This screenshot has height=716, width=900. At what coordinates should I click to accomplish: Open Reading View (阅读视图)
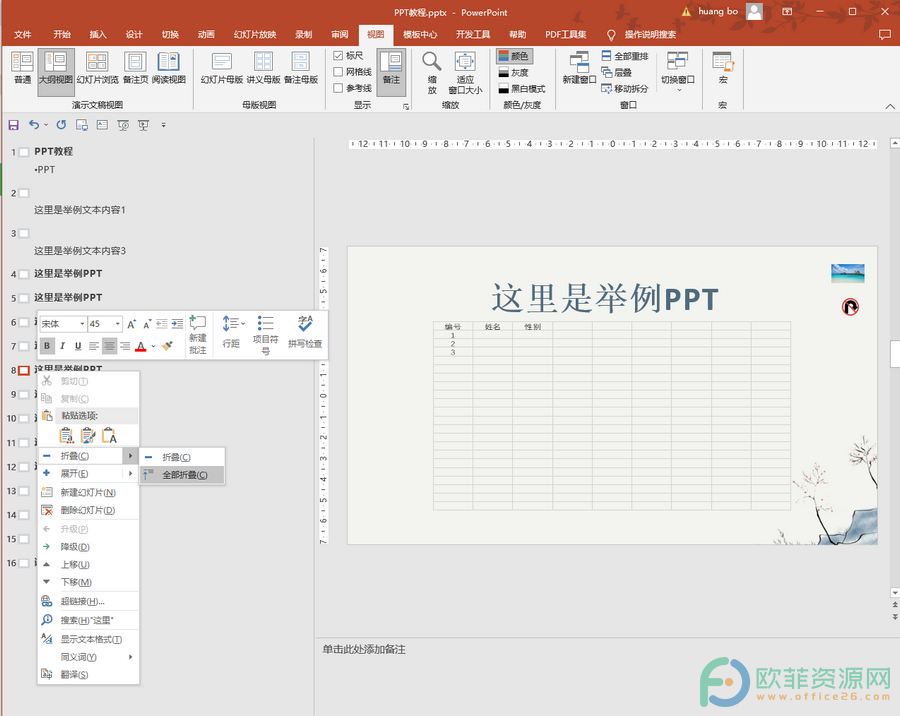[169, 69]
